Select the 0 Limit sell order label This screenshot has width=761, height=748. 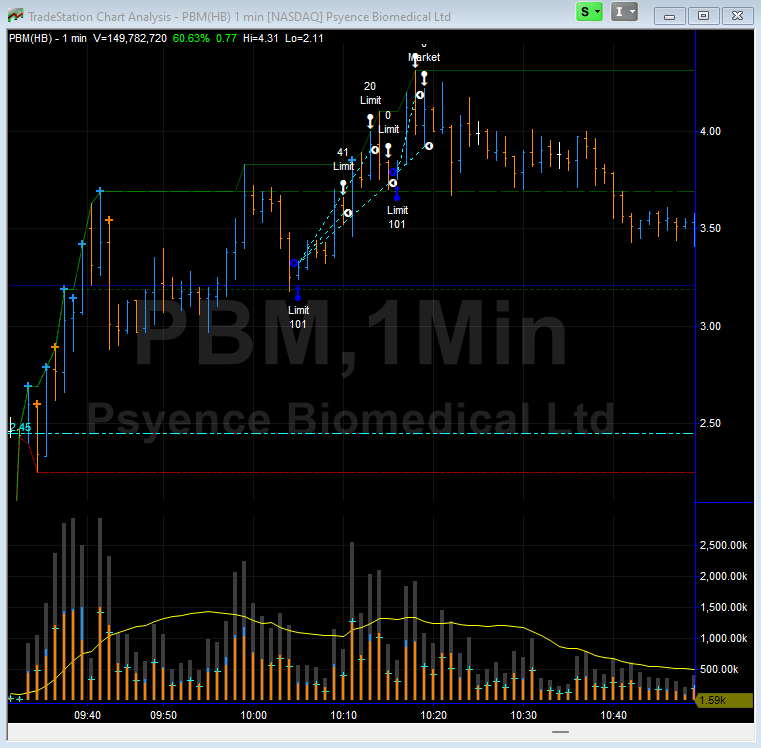coord(388,122)
